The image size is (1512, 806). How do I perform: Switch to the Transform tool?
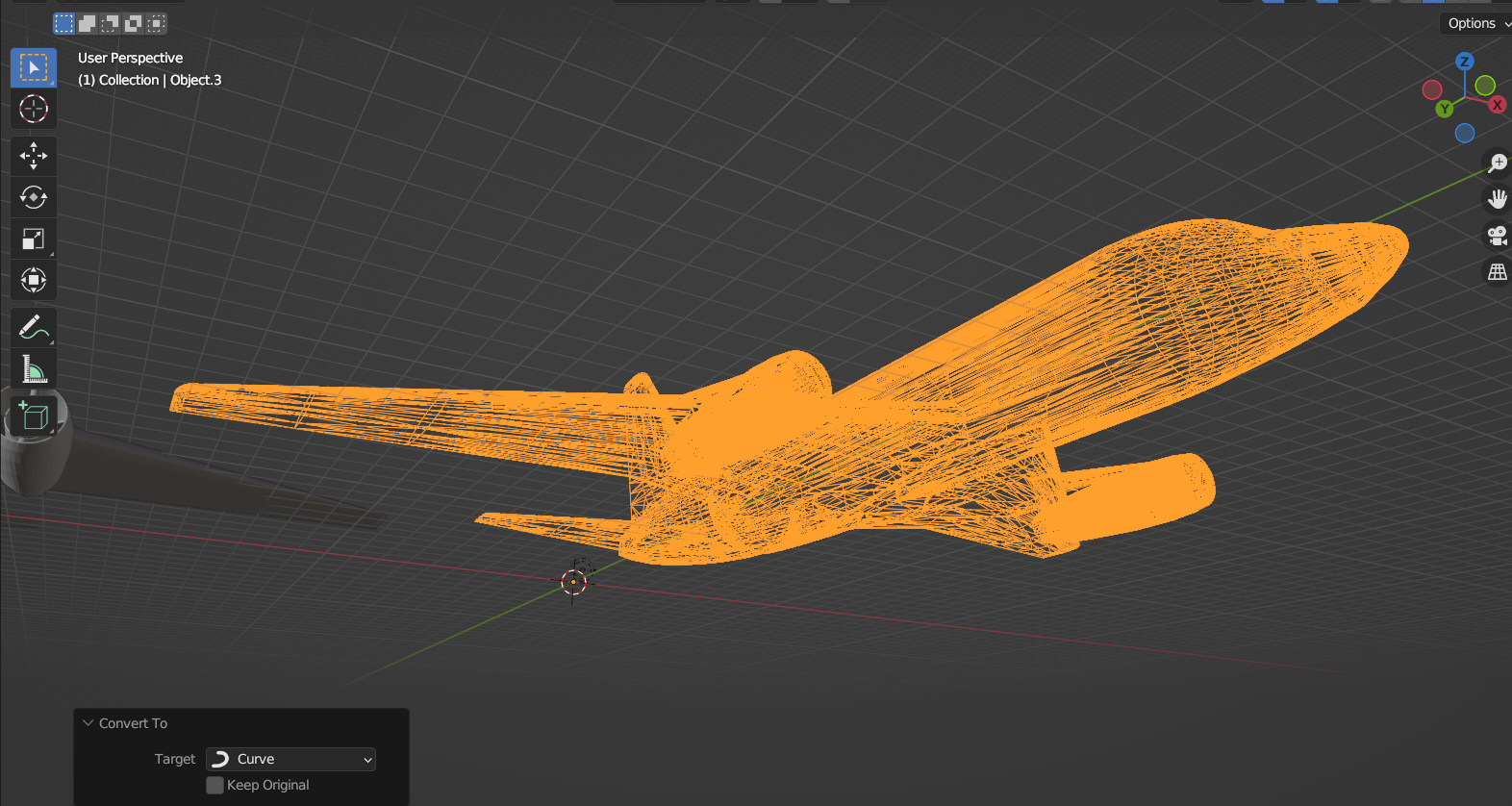(x=34, y=280)
